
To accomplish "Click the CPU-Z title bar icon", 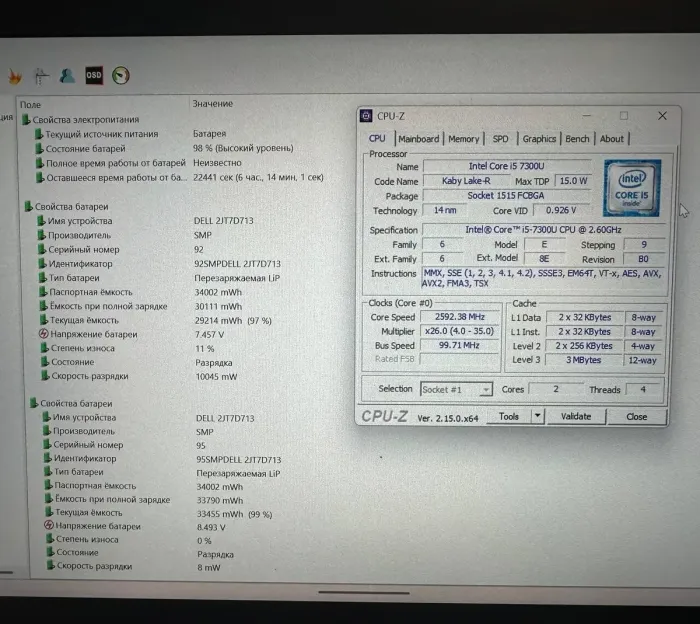I will point(367,116).
